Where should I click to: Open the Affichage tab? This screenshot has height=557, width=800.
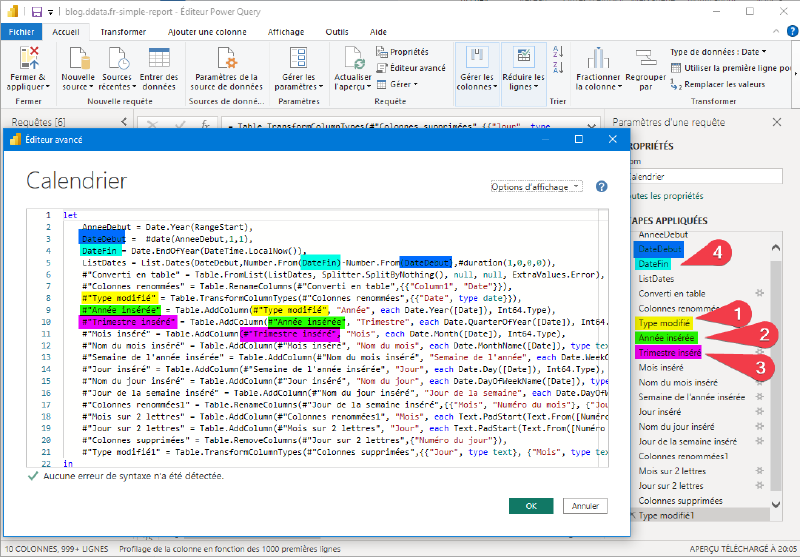click(286, 32)
